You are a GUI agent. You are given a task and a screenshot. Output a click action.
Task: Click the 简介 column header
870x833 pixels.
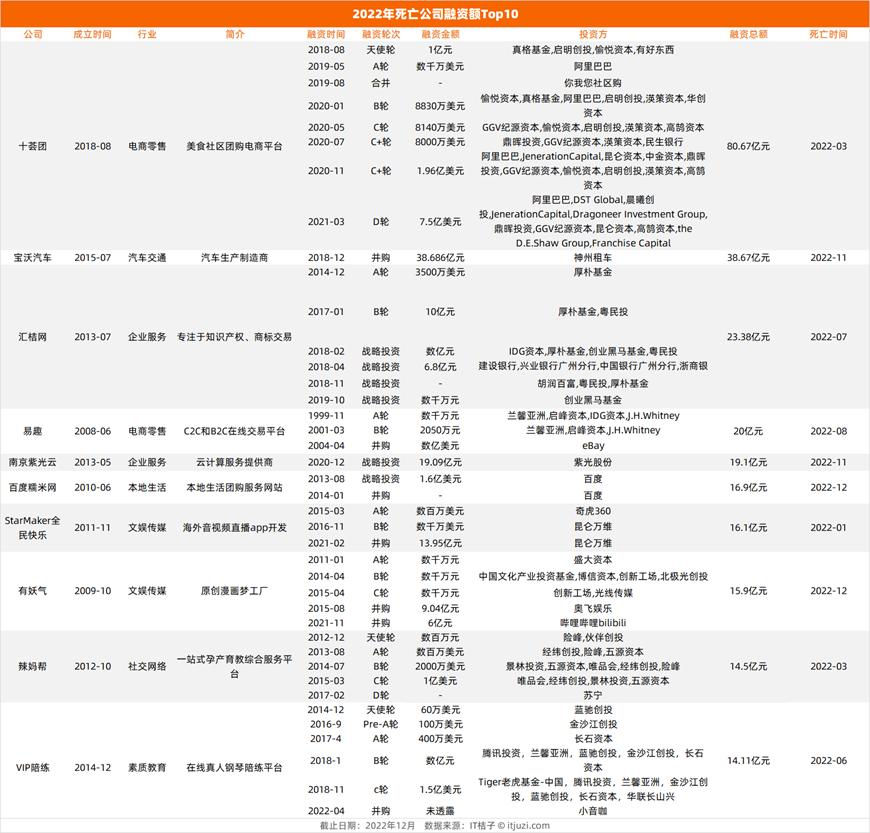(x=235, y=34)
